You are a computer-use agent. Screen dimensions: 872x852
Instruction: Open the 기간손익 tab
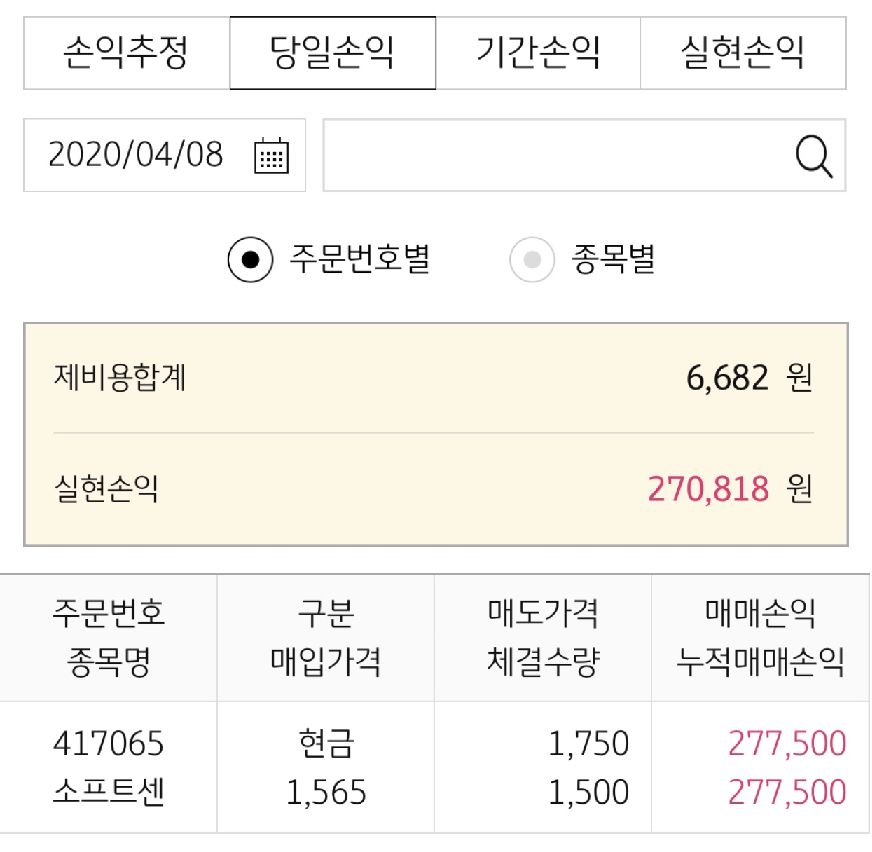click(538, 52)
